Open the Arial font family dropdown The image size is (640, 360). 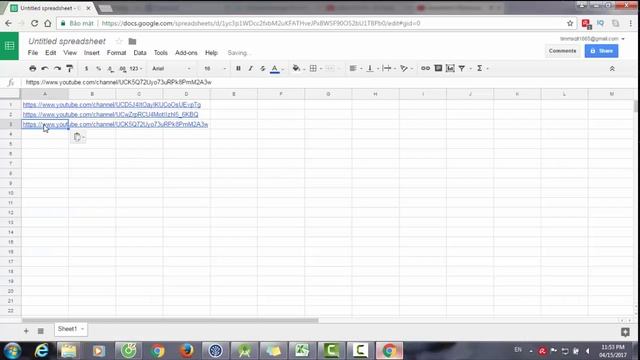pyautogui.click(x=171, y=69)
